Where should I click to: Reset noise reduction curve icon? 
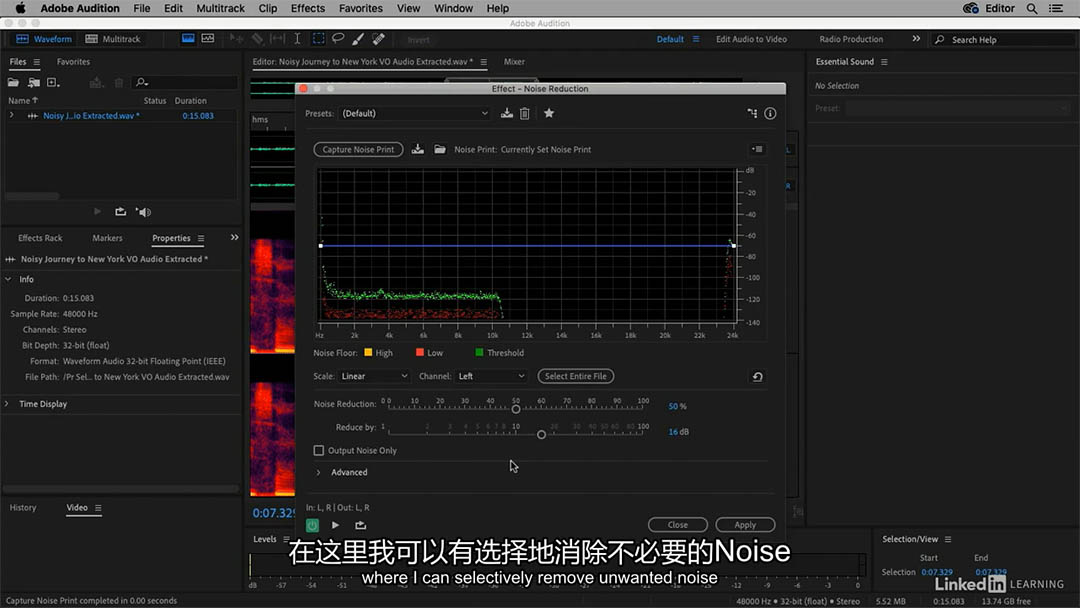[757, 377]
